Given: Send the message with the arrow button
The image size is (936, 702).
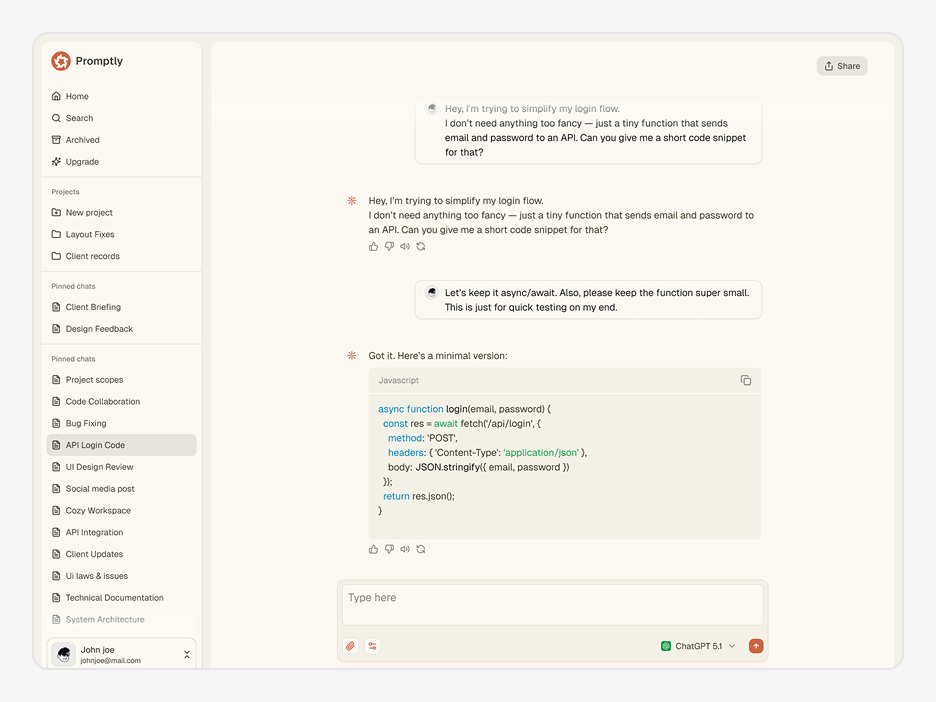Looking at the screenshot, I should (x=756, y=646).
